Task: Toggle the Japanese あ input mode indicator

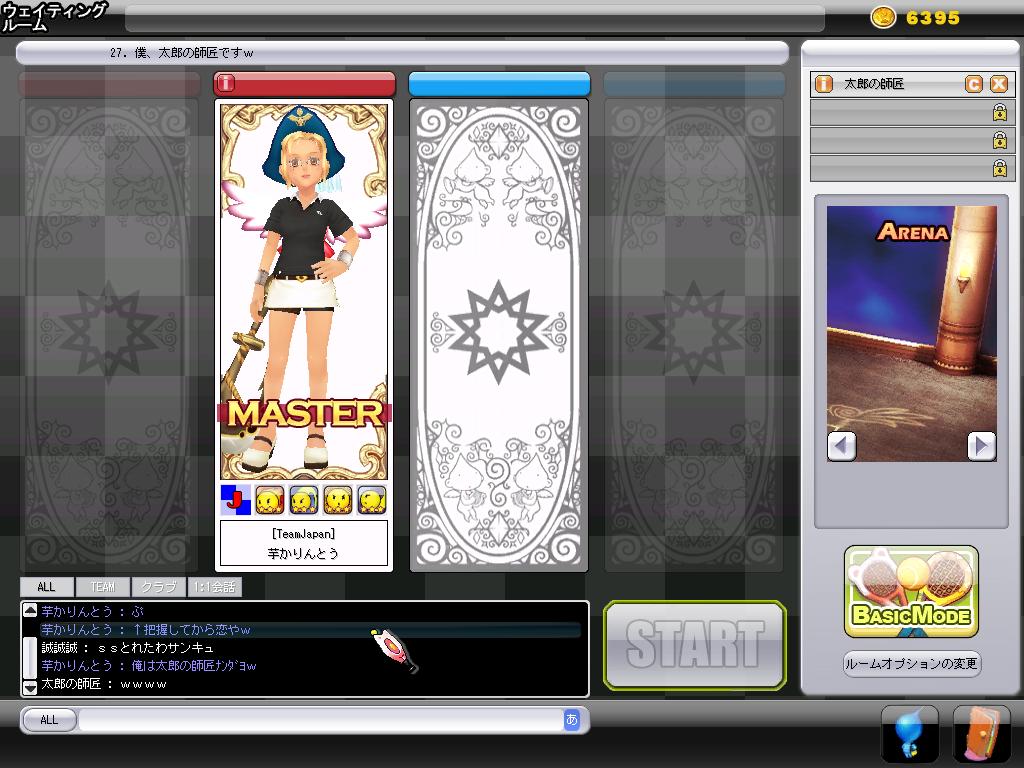Action: click(x=572, y=720)
